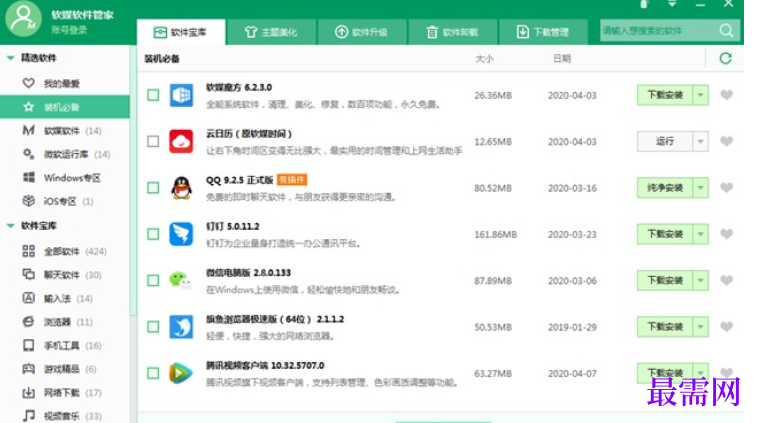Check the QQ 9.2.5 checkbox
Screen dimensions: 759x423
(x=153, y=188)
